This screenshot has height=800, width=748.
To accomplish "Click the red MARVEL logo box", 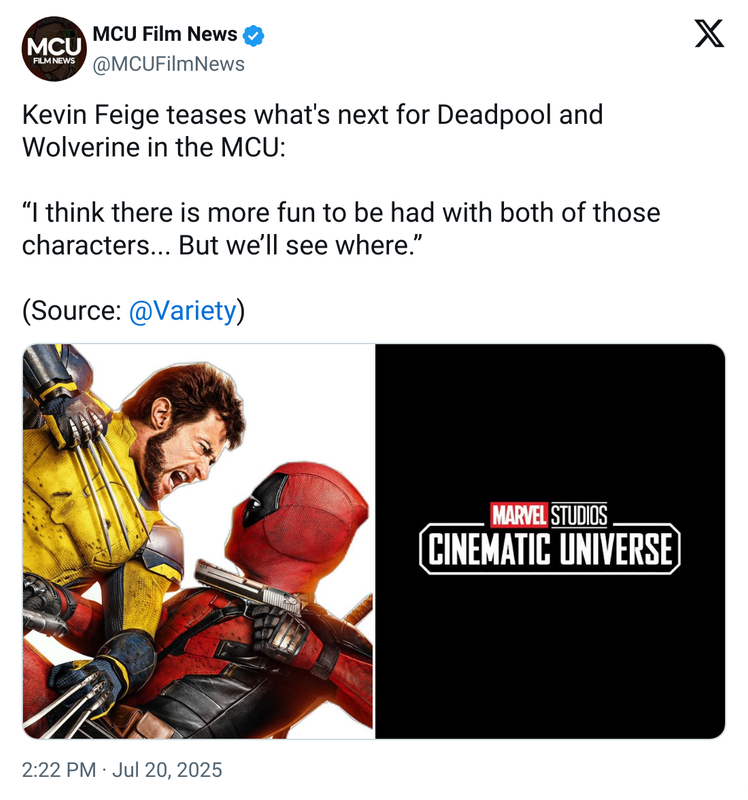I will click(x=519, y=514).
